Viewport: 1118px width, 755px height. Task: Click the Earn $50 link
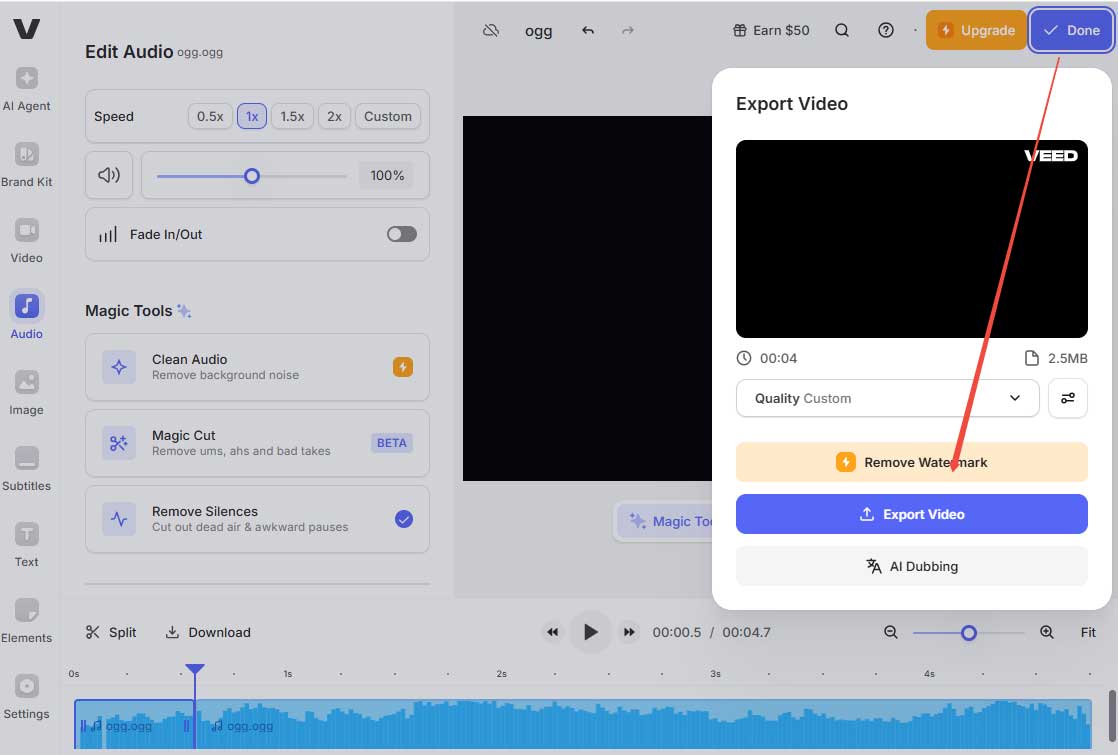771,30
